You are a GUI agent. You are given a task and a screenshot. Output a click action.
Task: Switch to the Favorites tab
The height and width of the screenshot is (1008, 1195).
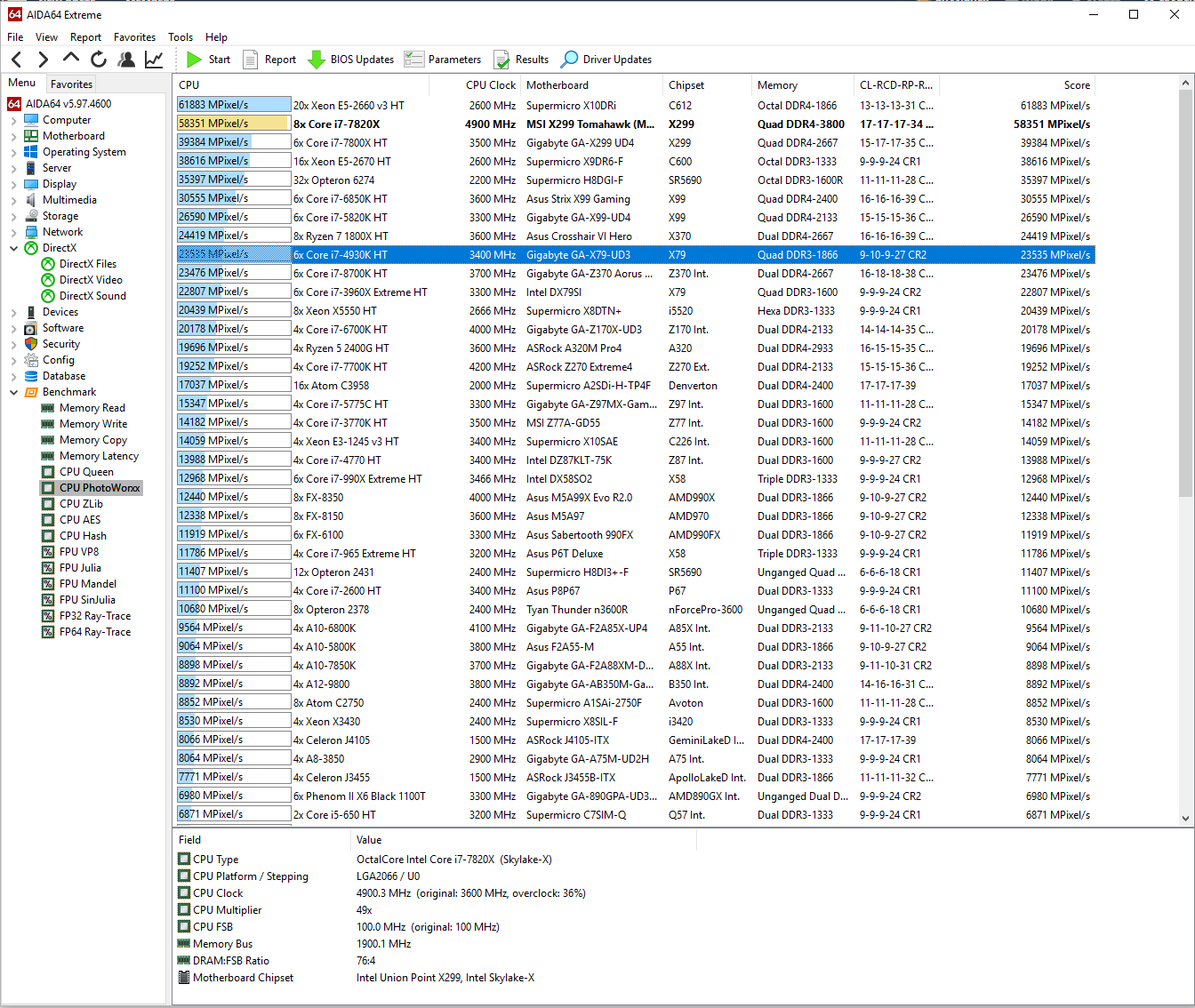coord(71,84)
